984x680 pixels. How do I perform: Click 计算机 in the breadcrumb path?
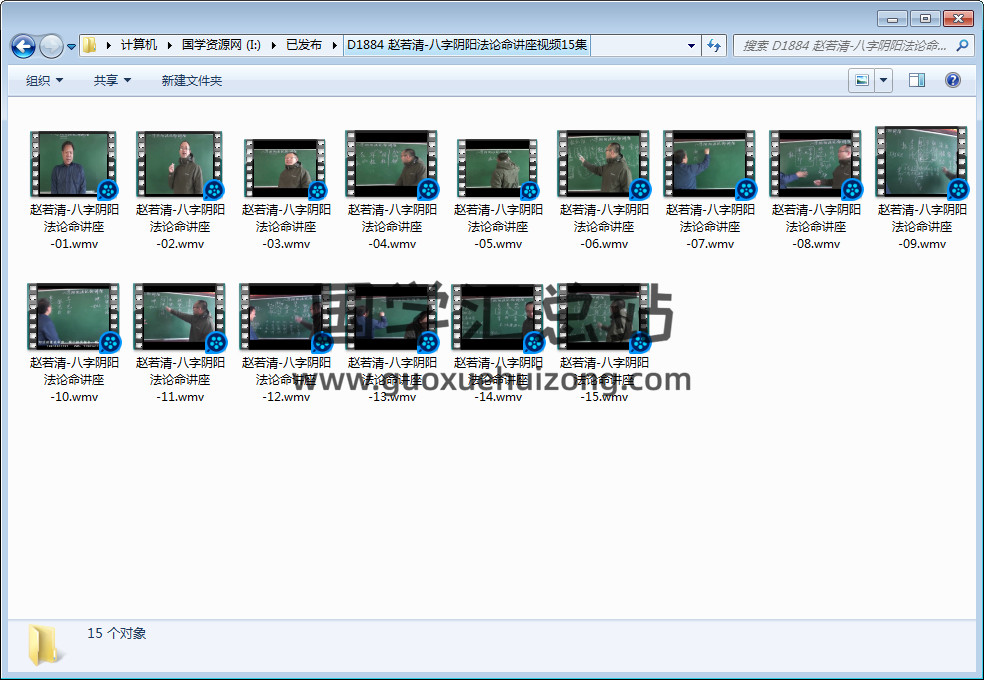pos(139,45)
